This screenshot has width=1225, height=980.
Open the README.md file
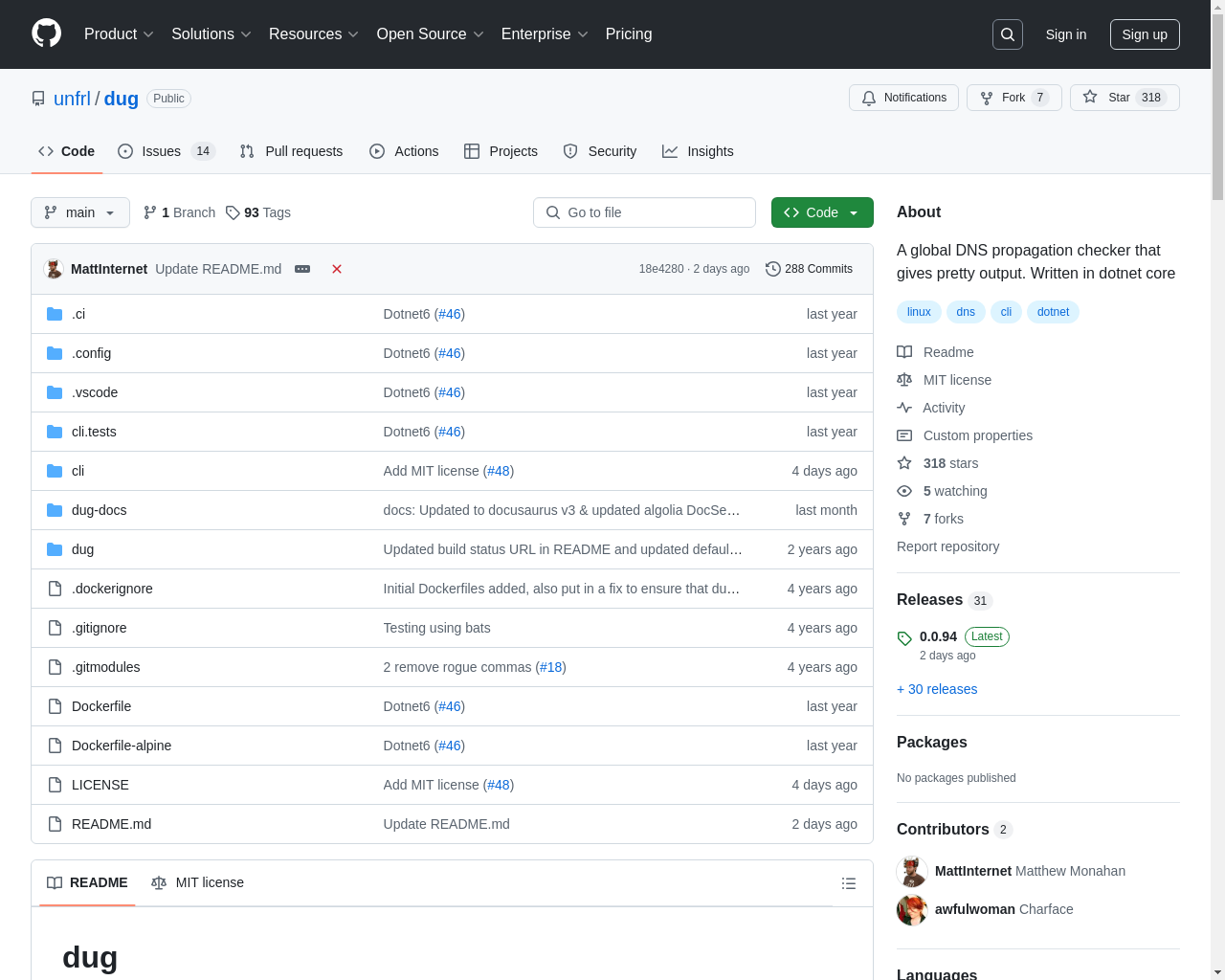tap(111, 824)
